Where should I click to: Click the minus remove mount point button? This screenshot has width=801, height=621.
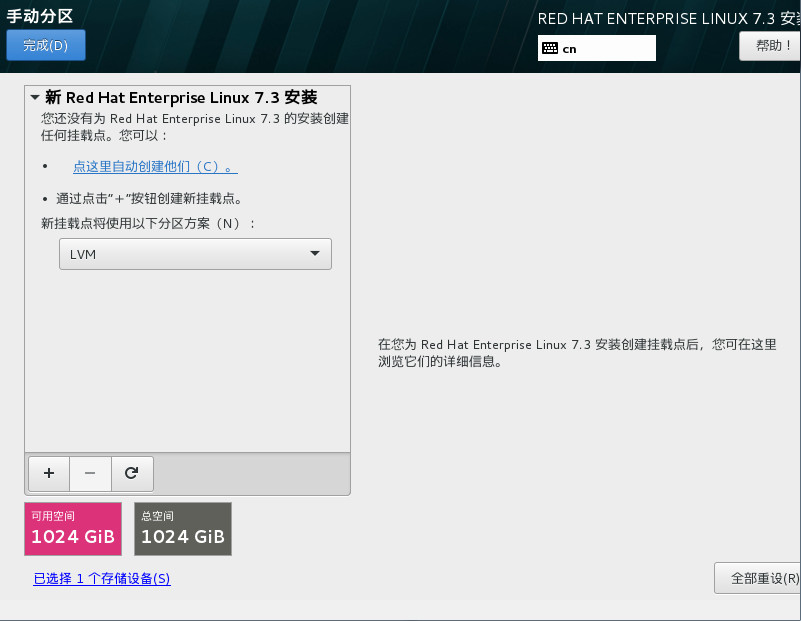pyautogui.click(x=90, y=473)
